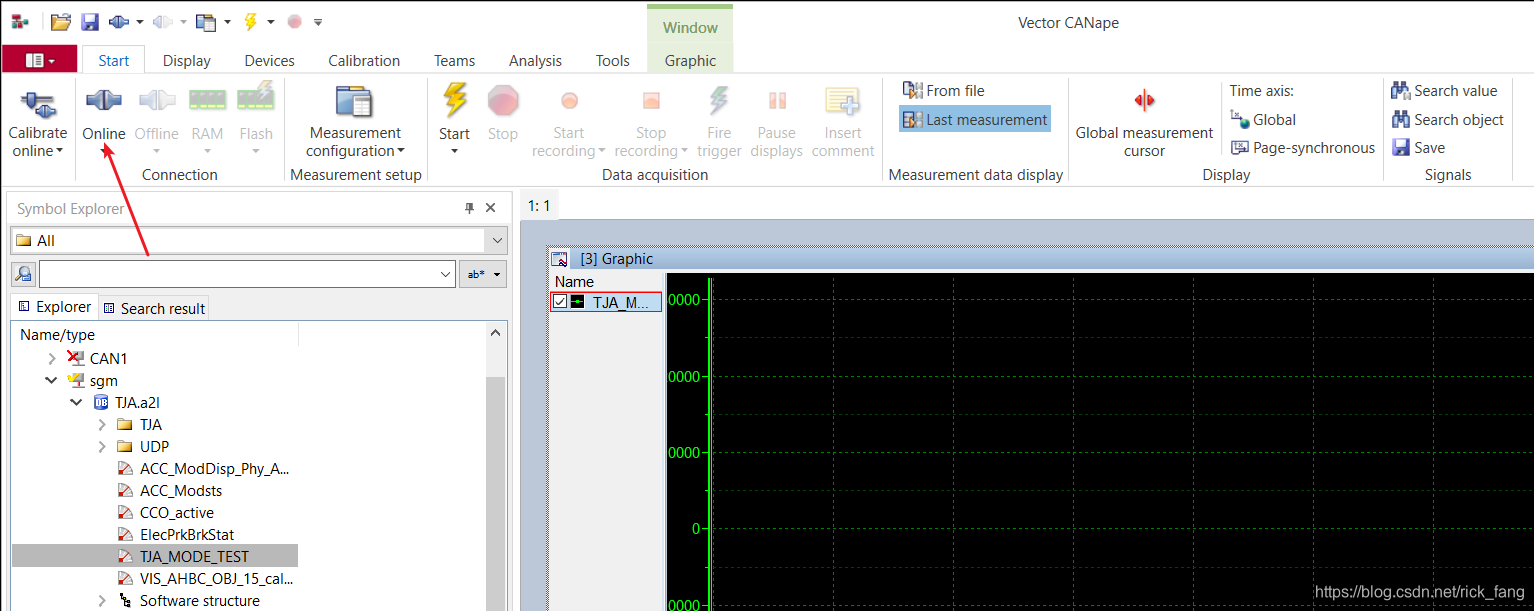Switch to the Calibration ribbon tab
This screenshot has width=1534, height=611.
point(364,60)
